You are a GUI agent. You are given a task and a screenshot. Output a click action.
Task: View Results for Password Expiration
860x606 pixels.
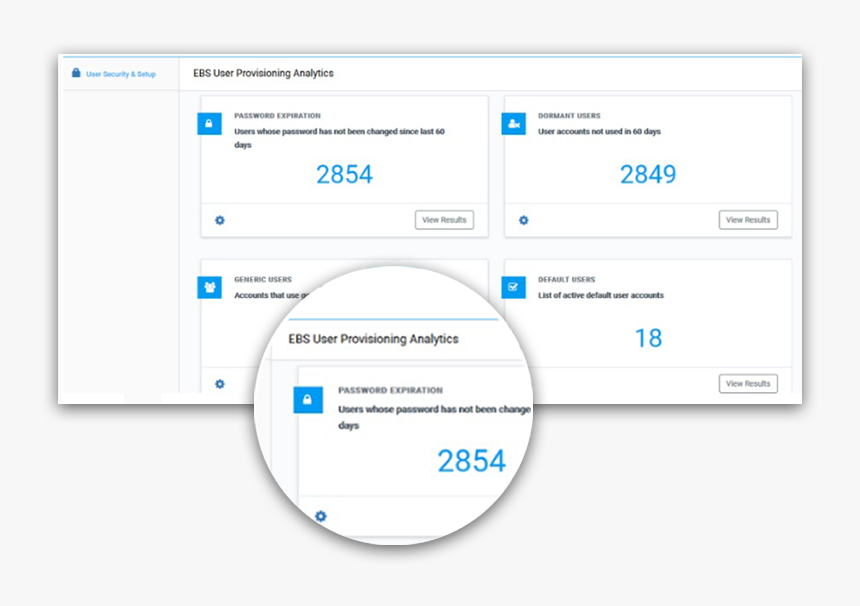point(444,220)
